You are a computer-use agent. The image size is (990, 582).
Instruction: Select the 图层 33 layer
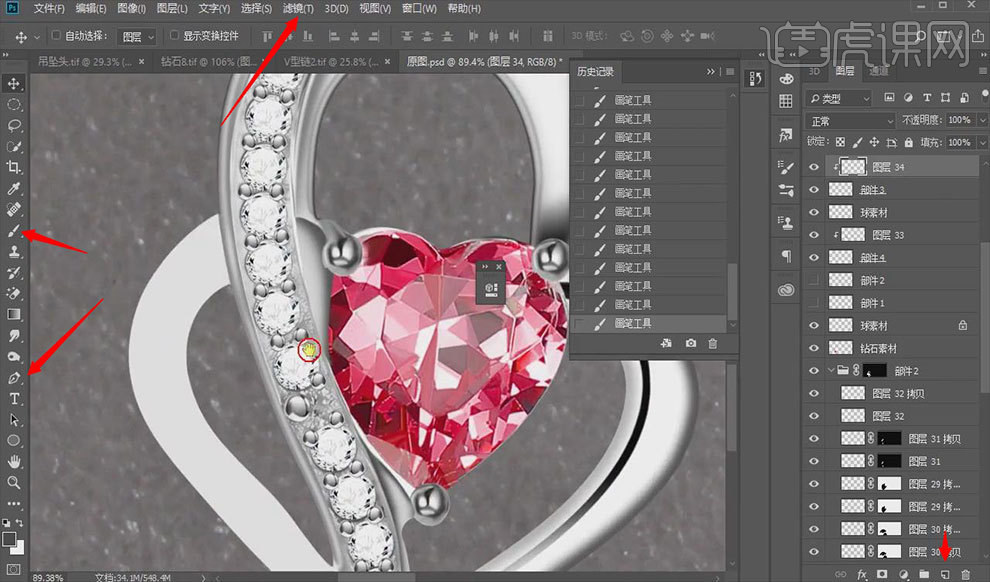click(888, 235)
